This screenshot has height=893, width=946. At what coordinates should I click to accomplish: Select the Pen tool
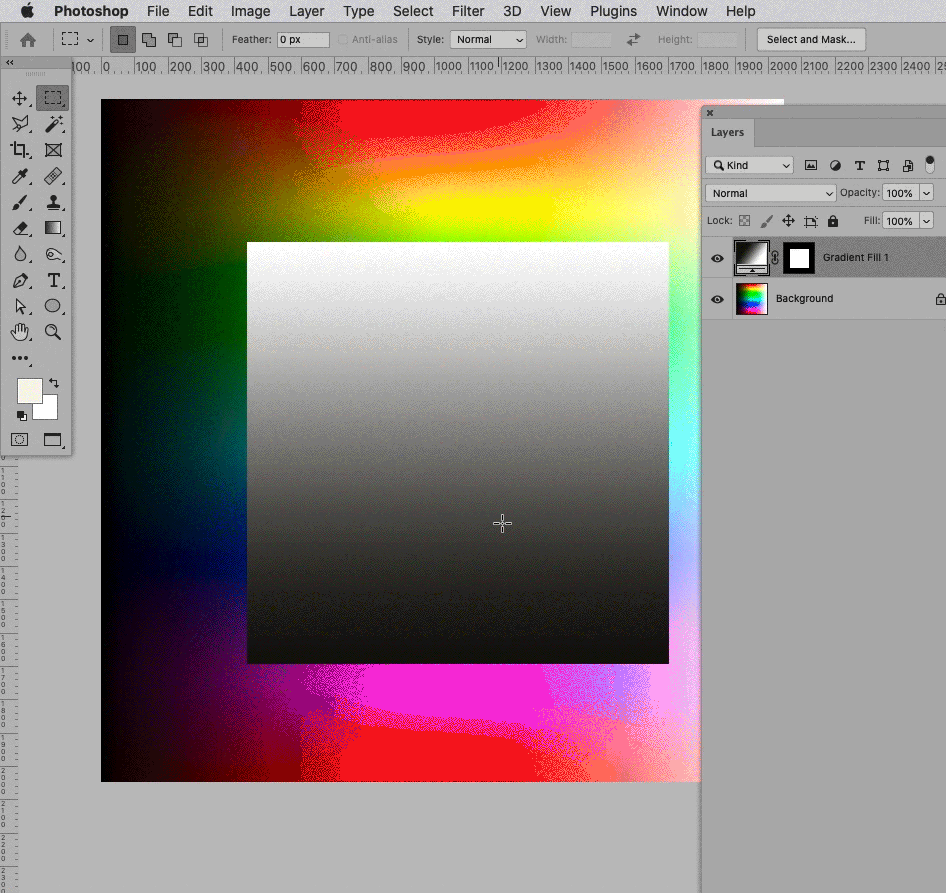tap(20, 280)
